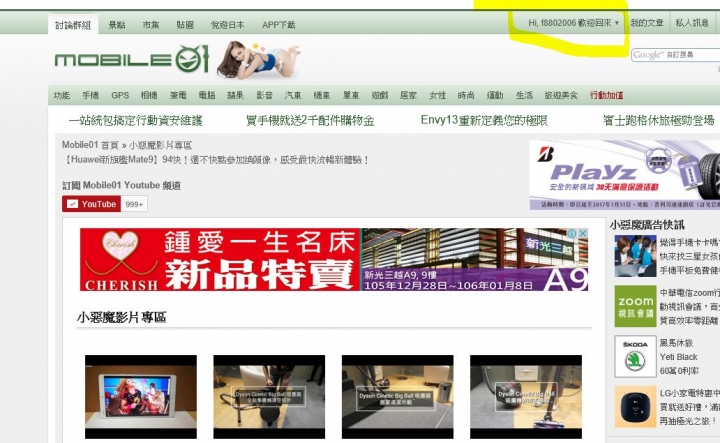Play Dyson video 全新集塵桶清空設計
The image size is (720, 443).
coord(269,397)
